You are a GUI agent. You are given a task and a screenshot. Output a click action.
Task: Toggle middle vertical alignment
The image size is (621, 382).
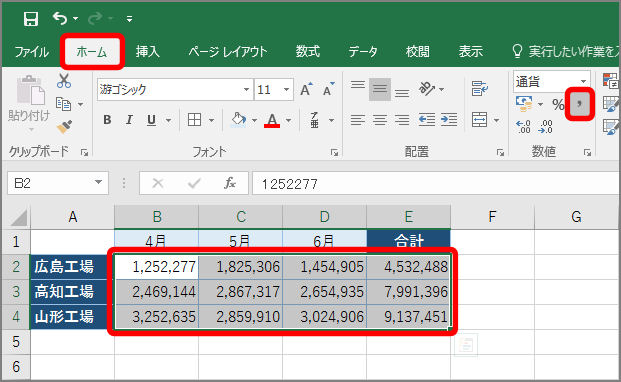click(380, 89)
